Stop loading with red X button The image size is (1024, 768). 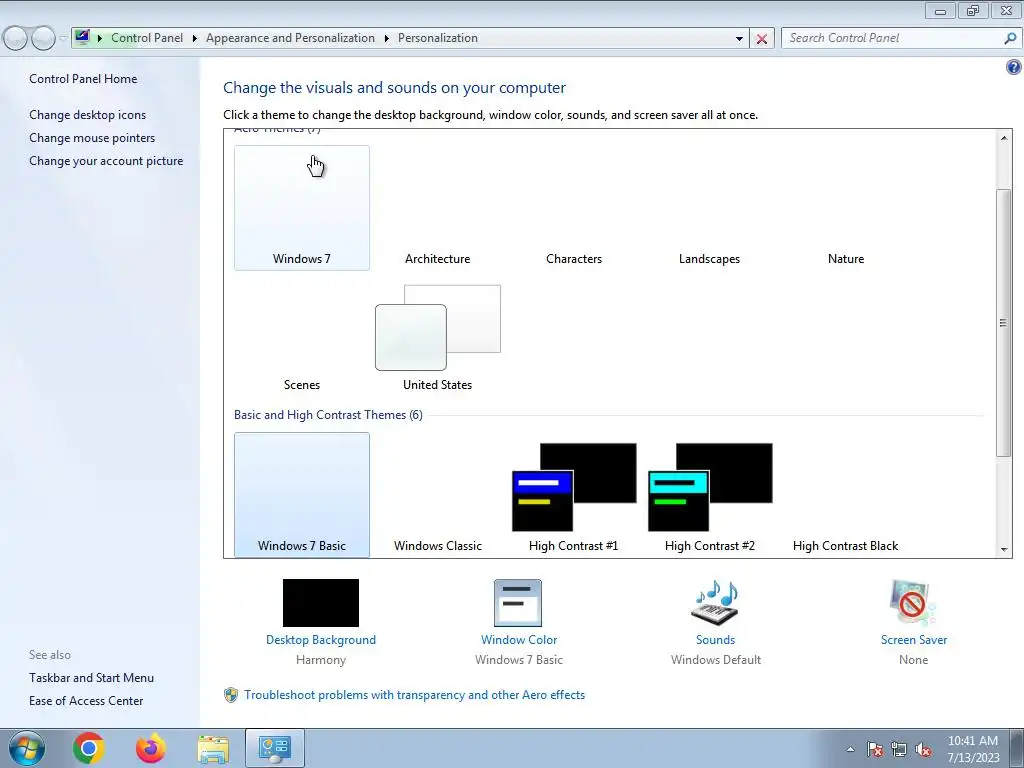(761, 39)
